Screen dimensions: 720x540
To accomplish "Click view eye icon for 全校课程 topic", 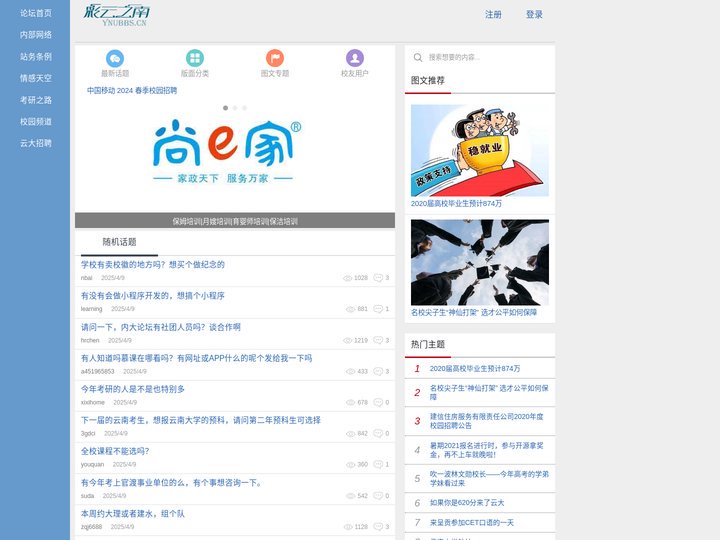I will [x=350, y=465].
